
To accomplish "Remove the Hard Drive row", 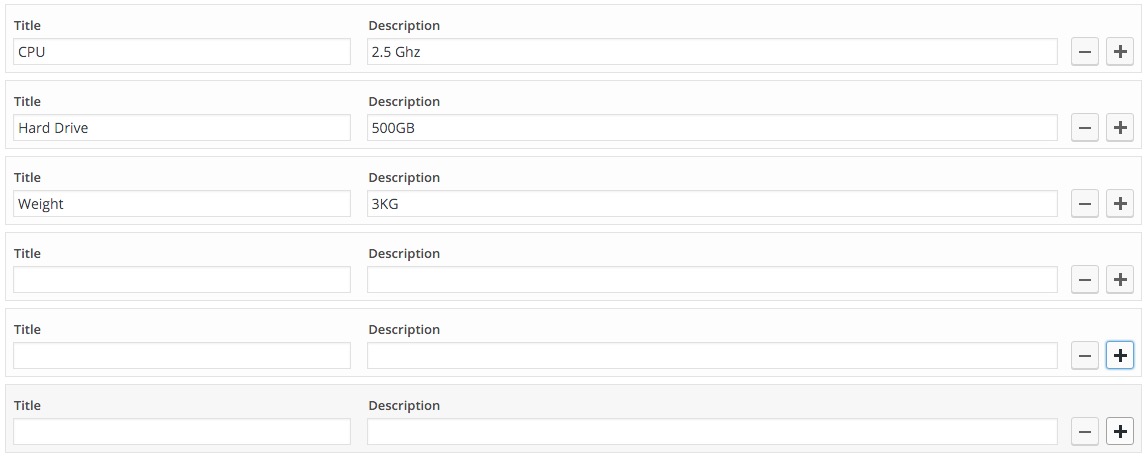I will 1085,128.
